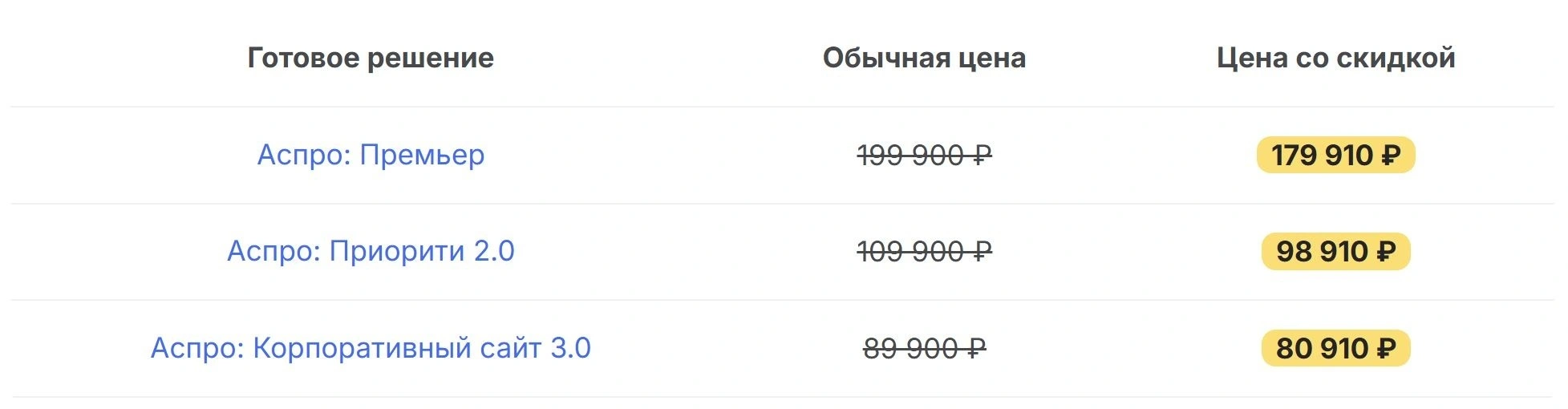Click the ruble sign after crossed-out 109 900
This screenshot has height=409, width=1568.
point(983,252)
